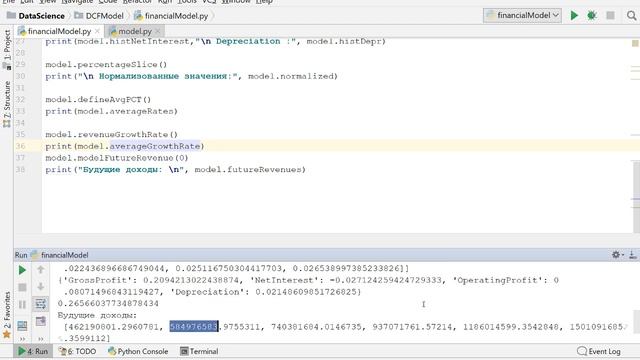Image resolution: width=640 pixels, height=360 pixels.
Task: Open the Terminal tab
Action: click(199, 351)
